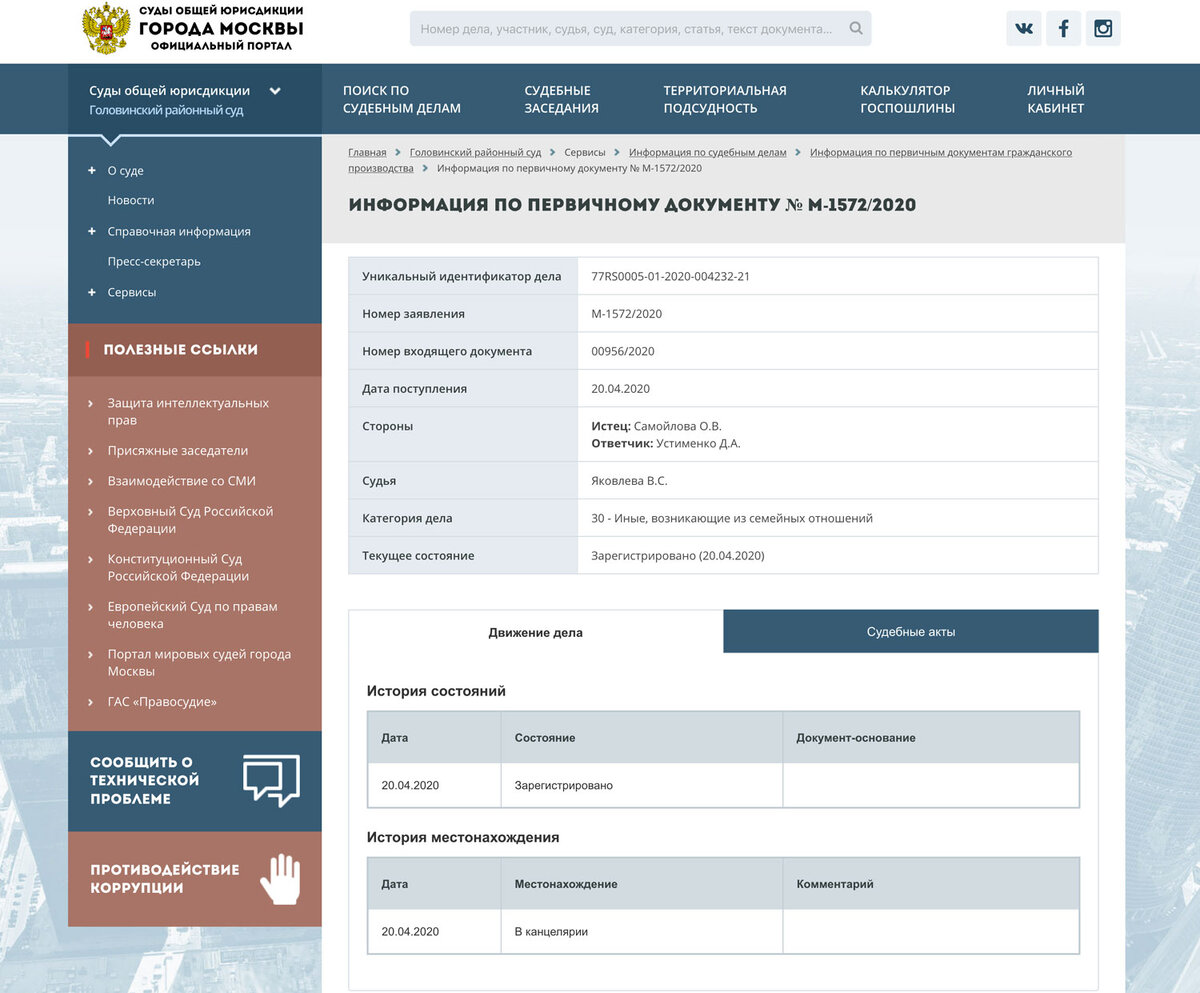Select case identifier 77RS0005-01-2020-004232-21
The width and height of the screenshot is (1200, 993).
671,276
